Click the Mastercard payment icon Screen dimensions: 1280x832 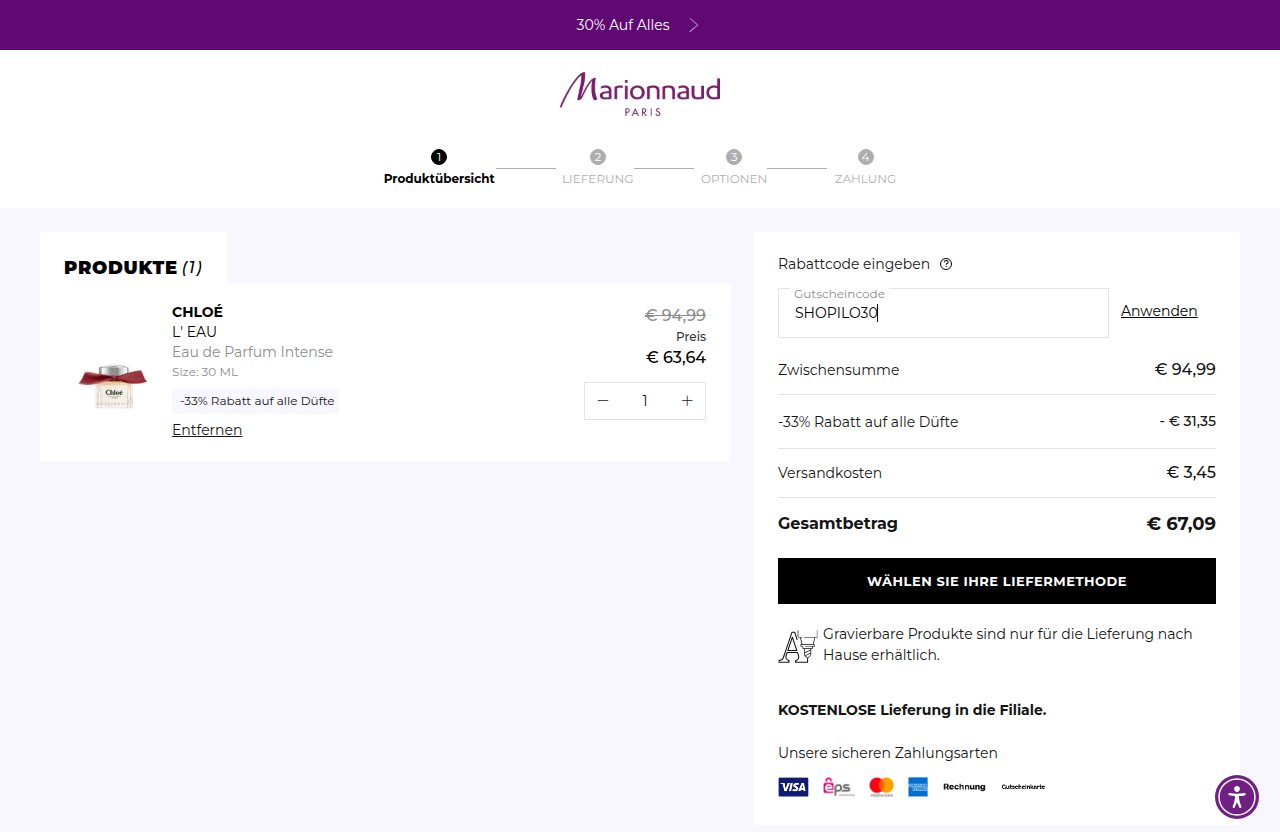pyautogui.click(x=881, y=787)
